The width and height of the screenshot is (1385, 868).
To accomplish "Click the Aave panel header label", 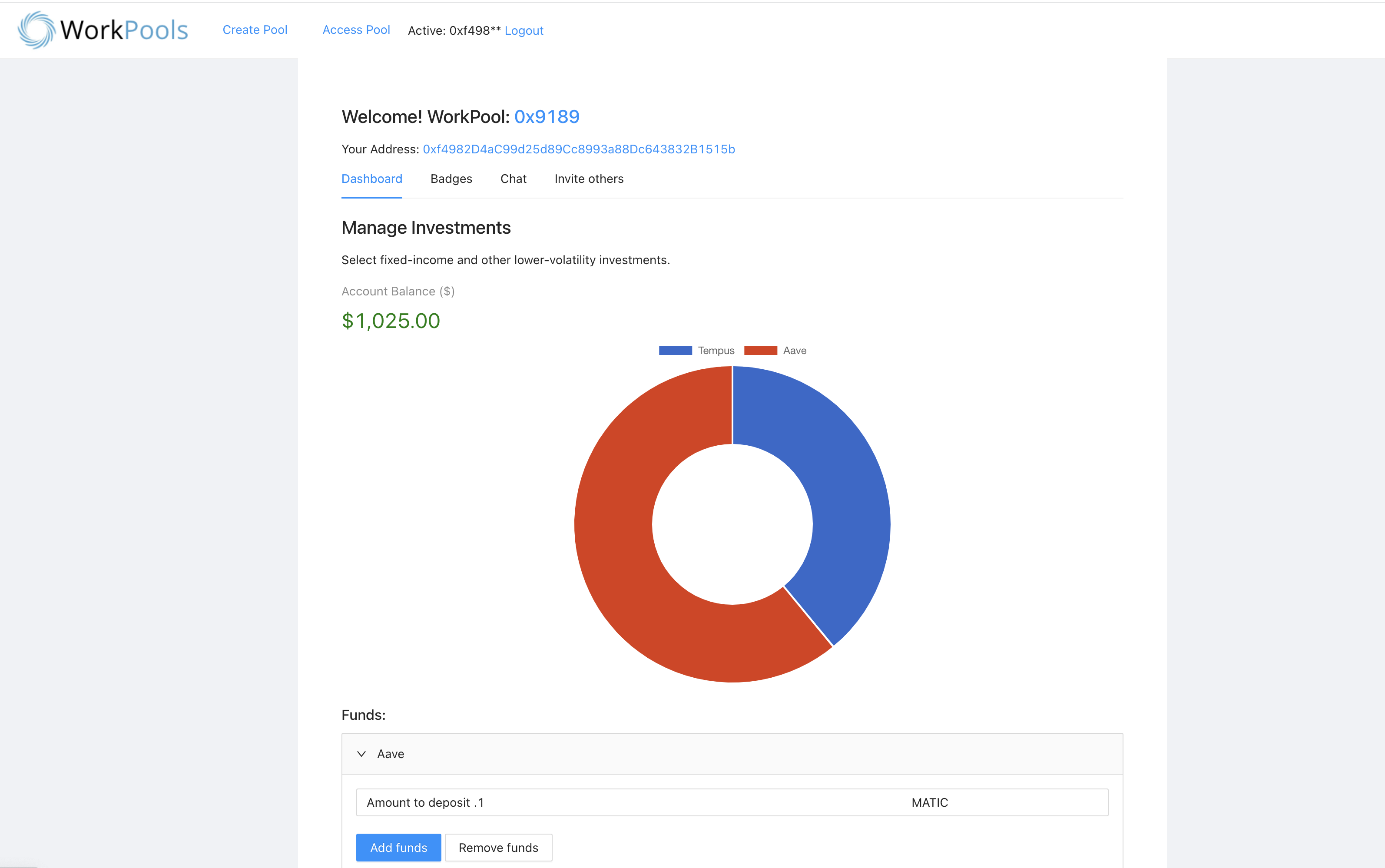I will pyautogui.click(x=390, y=754).
